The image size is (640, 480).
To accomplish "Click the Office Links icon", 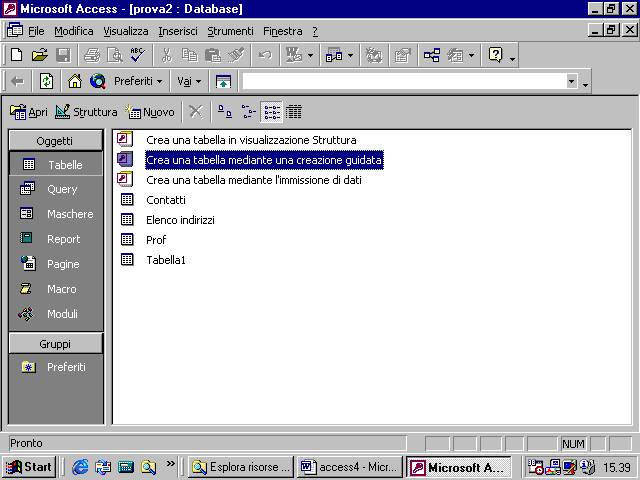I will (x=293, y=55).
